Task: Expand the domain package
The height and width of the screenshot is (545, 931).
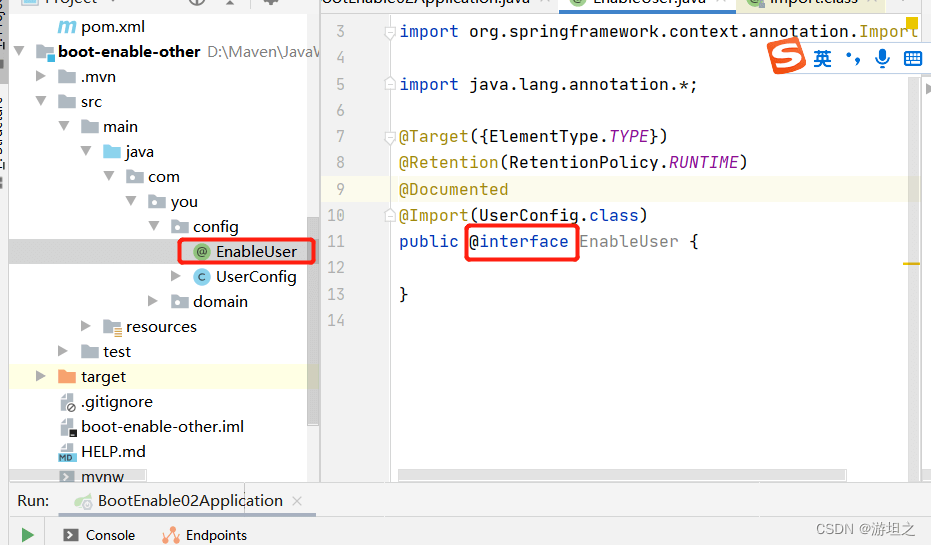Action: [153, 300]
